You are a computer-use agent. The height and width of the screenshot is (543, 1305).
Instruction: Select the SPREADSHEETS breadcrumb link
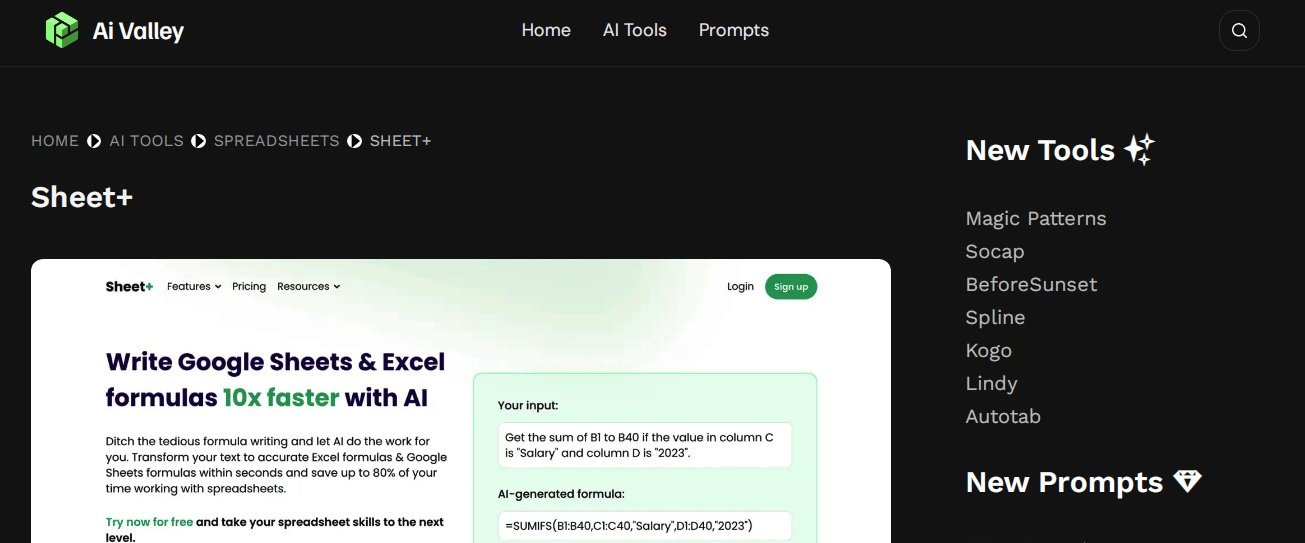[x=277, y=141]
